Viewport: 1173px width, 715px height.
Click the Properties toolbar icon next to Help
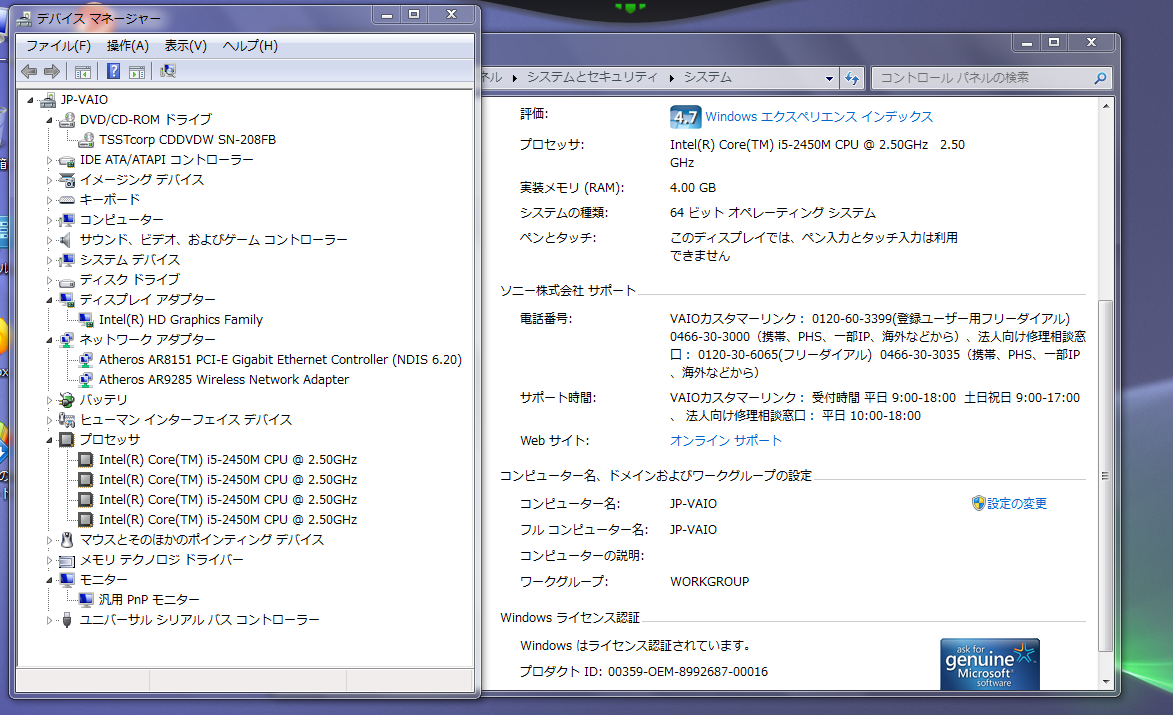[137, 72]
